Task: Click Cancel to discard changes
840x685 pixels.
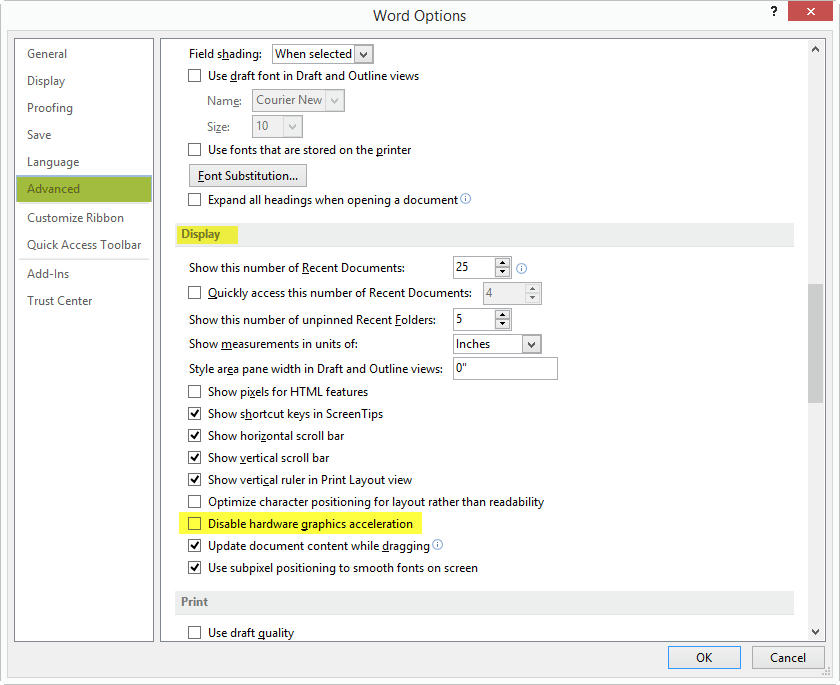Action: click(x=788, y=658)
